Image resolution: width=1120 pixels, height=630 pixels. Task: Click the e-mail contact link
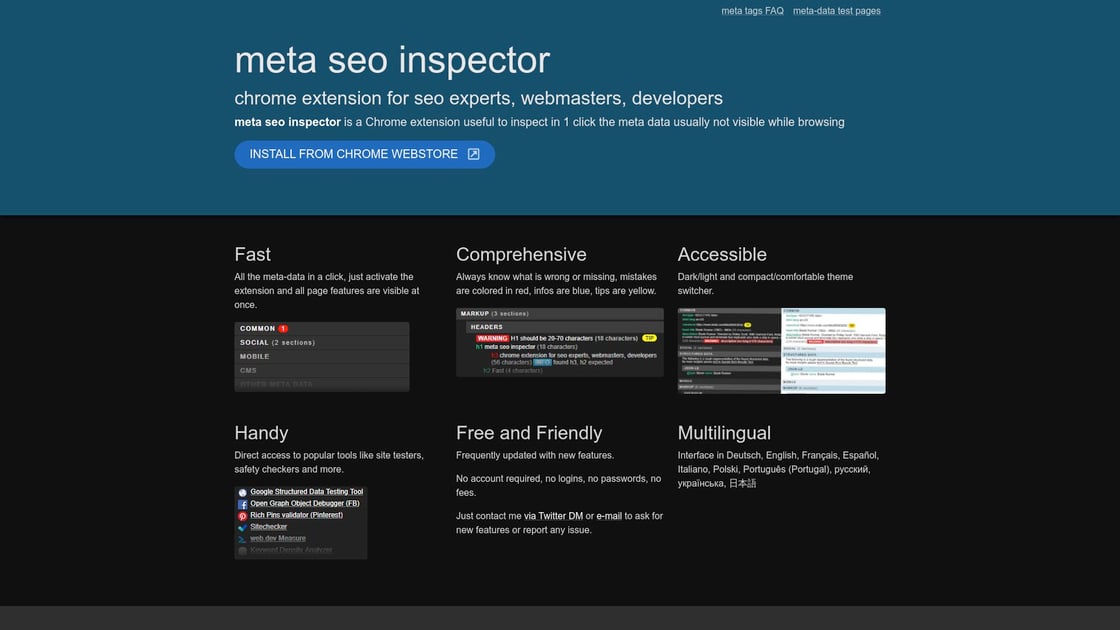609,516
